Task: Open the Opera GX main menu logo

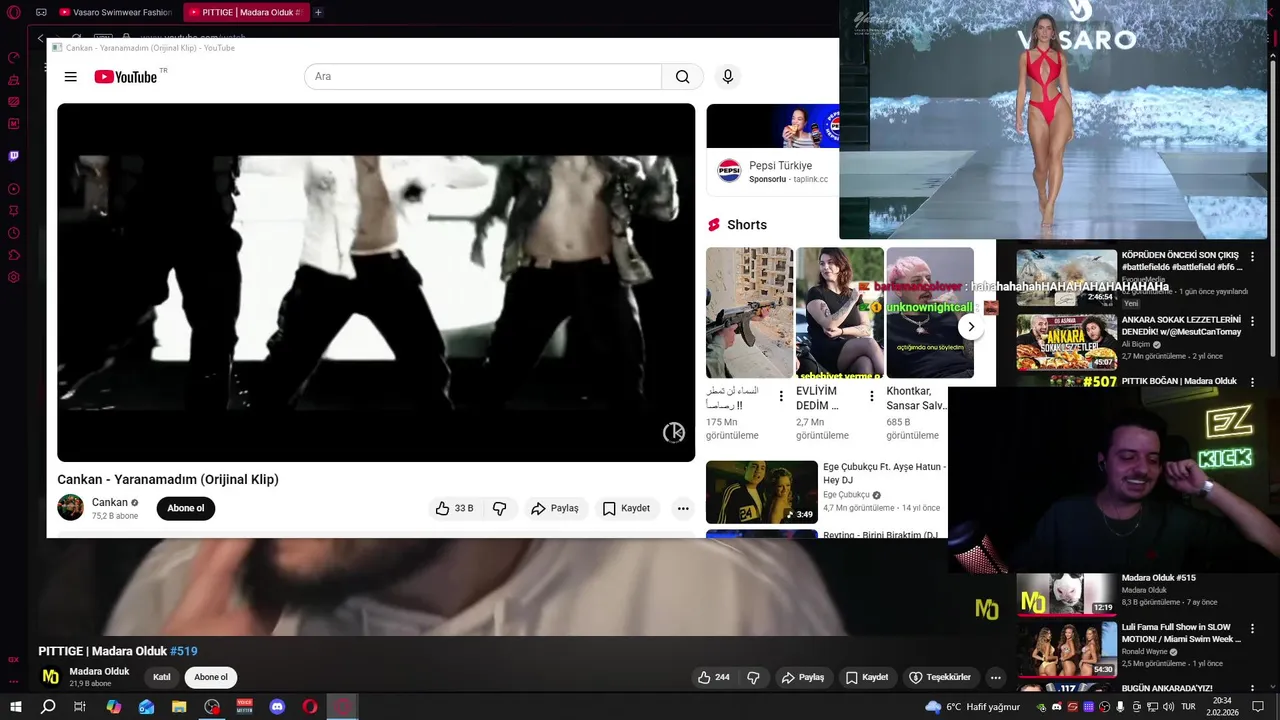Action: coord(14,12)
